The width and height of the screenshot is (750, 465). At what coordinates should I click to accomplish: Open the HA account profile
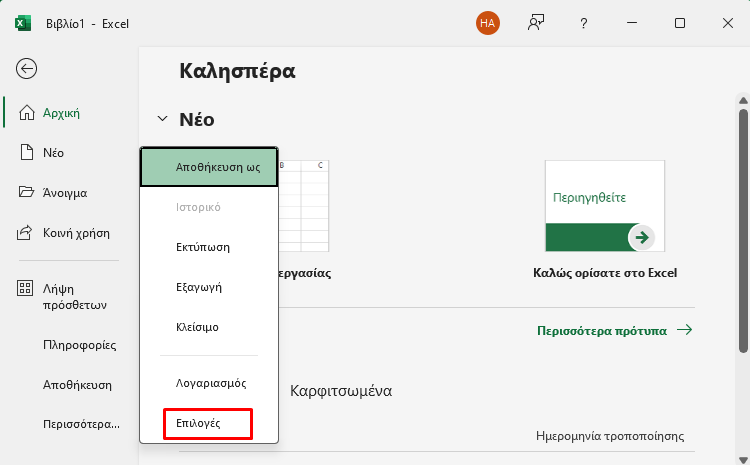(487, 23)
